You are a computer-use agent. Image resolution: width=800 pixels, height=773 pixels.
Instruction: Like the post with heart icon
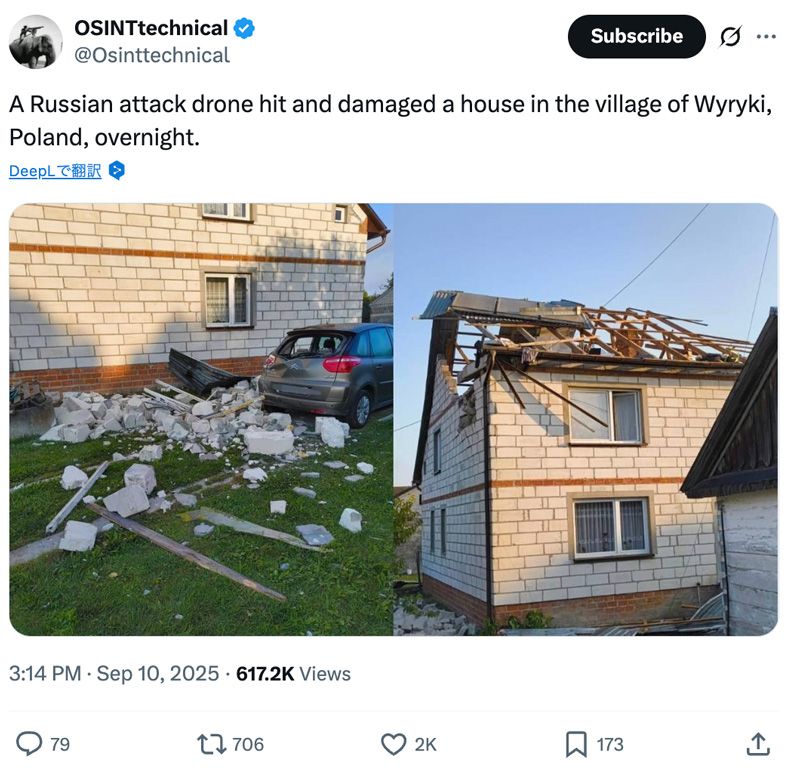click(394, 744)
